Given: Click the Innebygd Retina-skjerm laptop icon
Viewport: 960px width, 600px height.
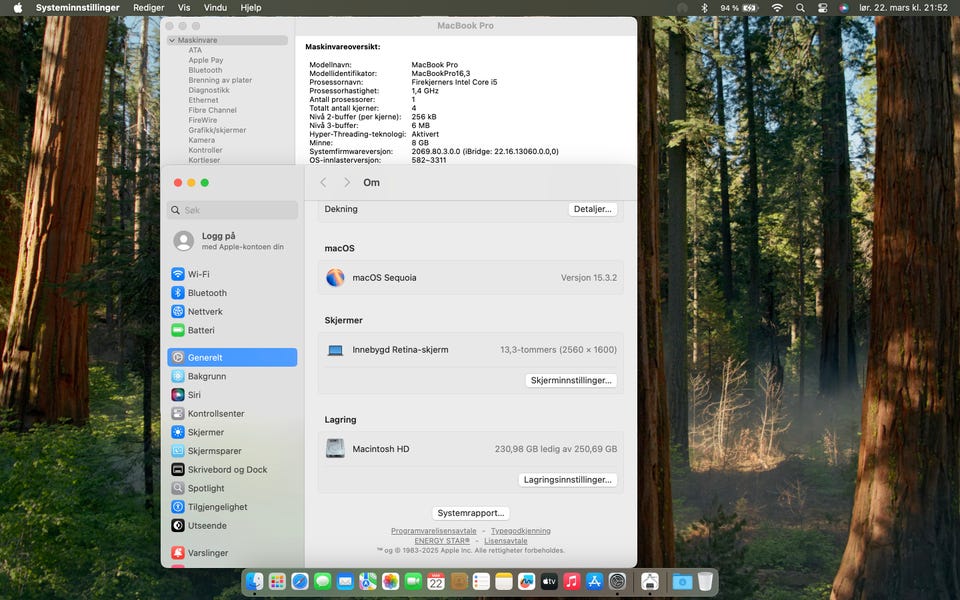Looking at the screenshot, I should click(335, 350).
